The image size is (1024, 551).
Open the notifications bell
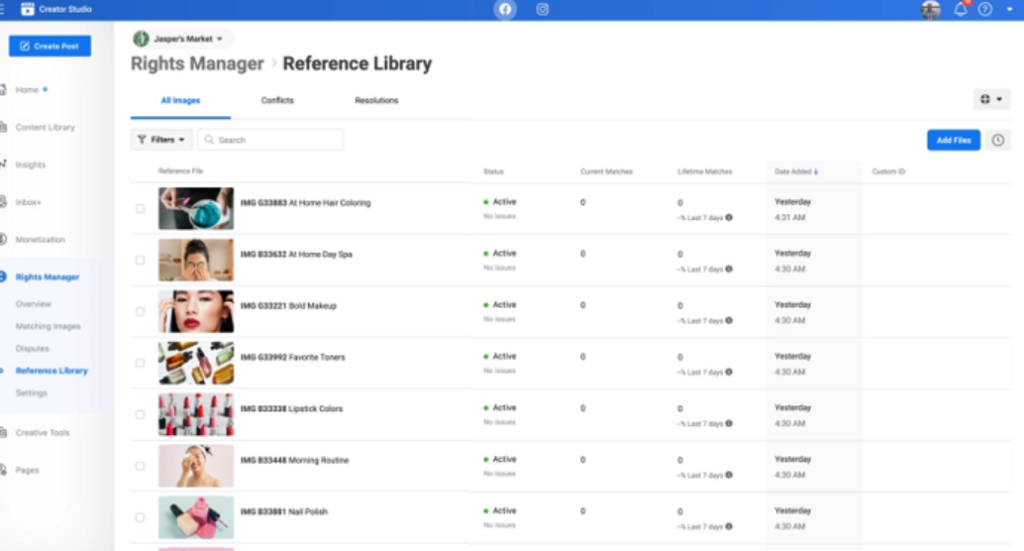(x=960, y=10)
